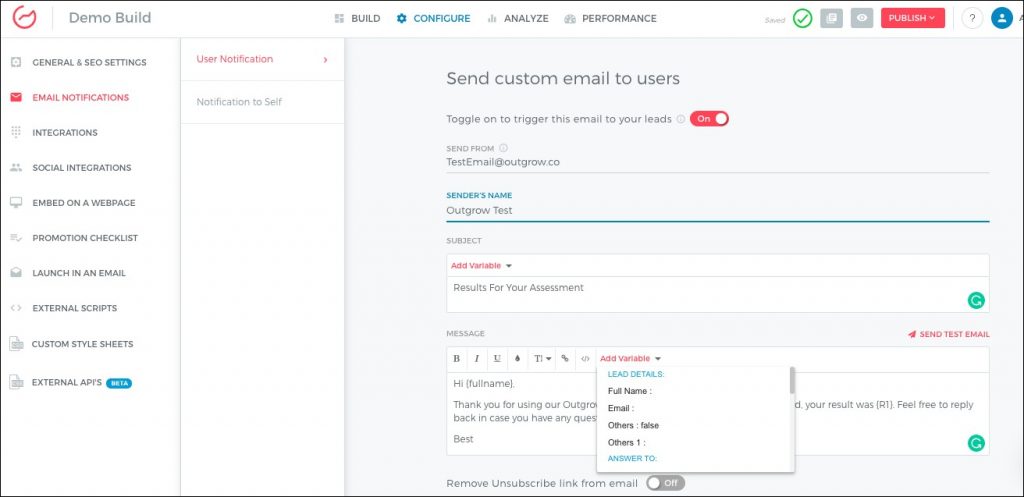Click the Outgrow logo icon
This screenshot has width=1024, height=497.
tap(24, 18)
